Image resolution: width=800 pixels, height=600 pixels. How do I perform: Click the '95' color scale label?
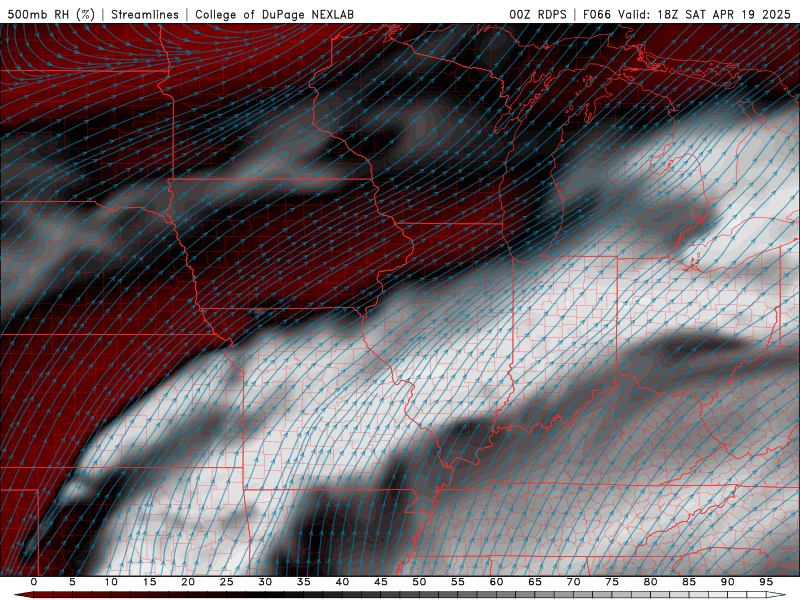pyautogui.click(x=766, y=582)
